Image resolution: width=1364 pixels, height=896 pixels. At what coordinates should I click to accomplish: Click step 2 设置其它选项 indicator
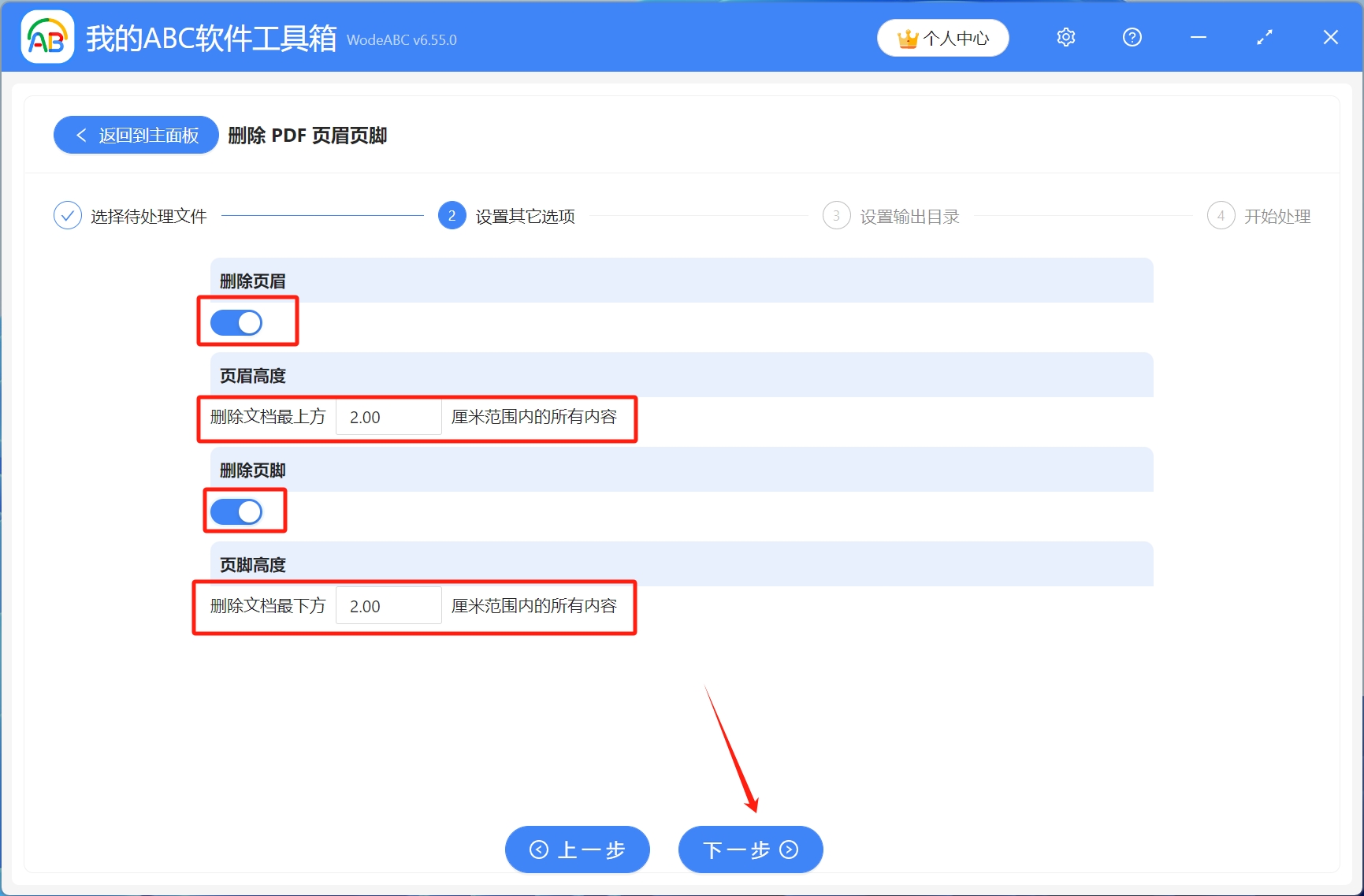coord(452,214)
